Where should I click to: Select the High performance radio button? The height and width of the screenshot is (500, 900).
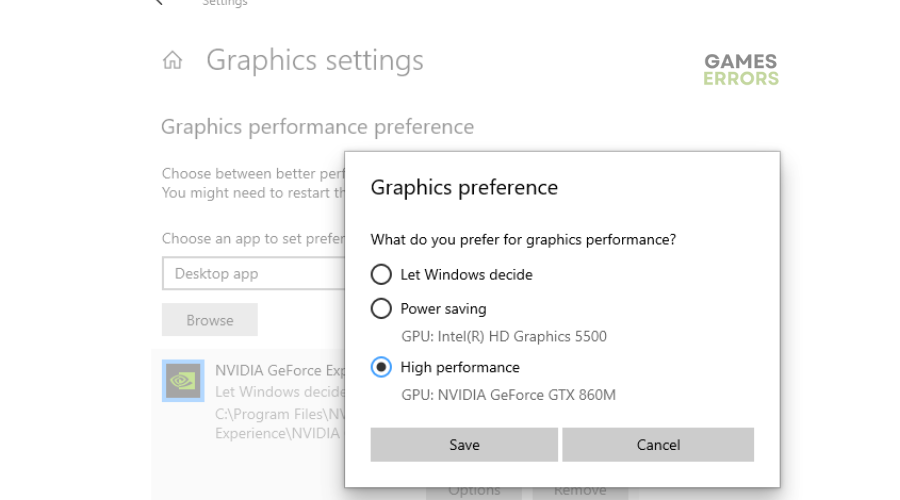tap(381, 367)
